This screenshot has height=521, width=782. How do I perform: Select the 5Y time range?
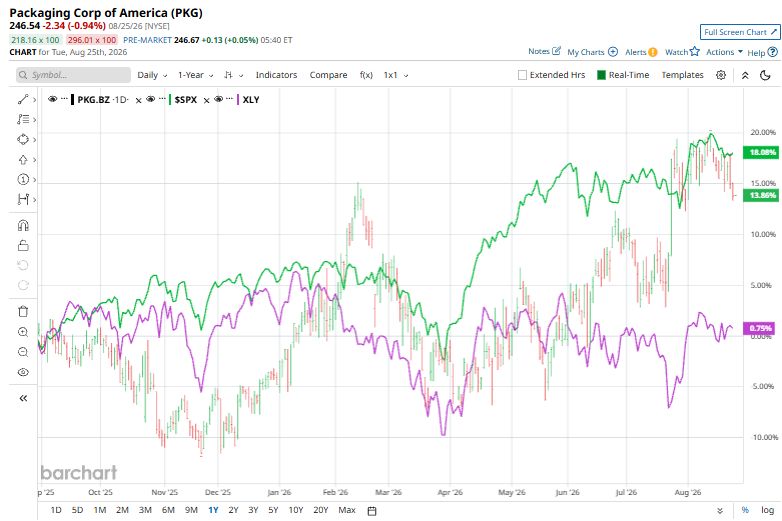tap(273, 510)
